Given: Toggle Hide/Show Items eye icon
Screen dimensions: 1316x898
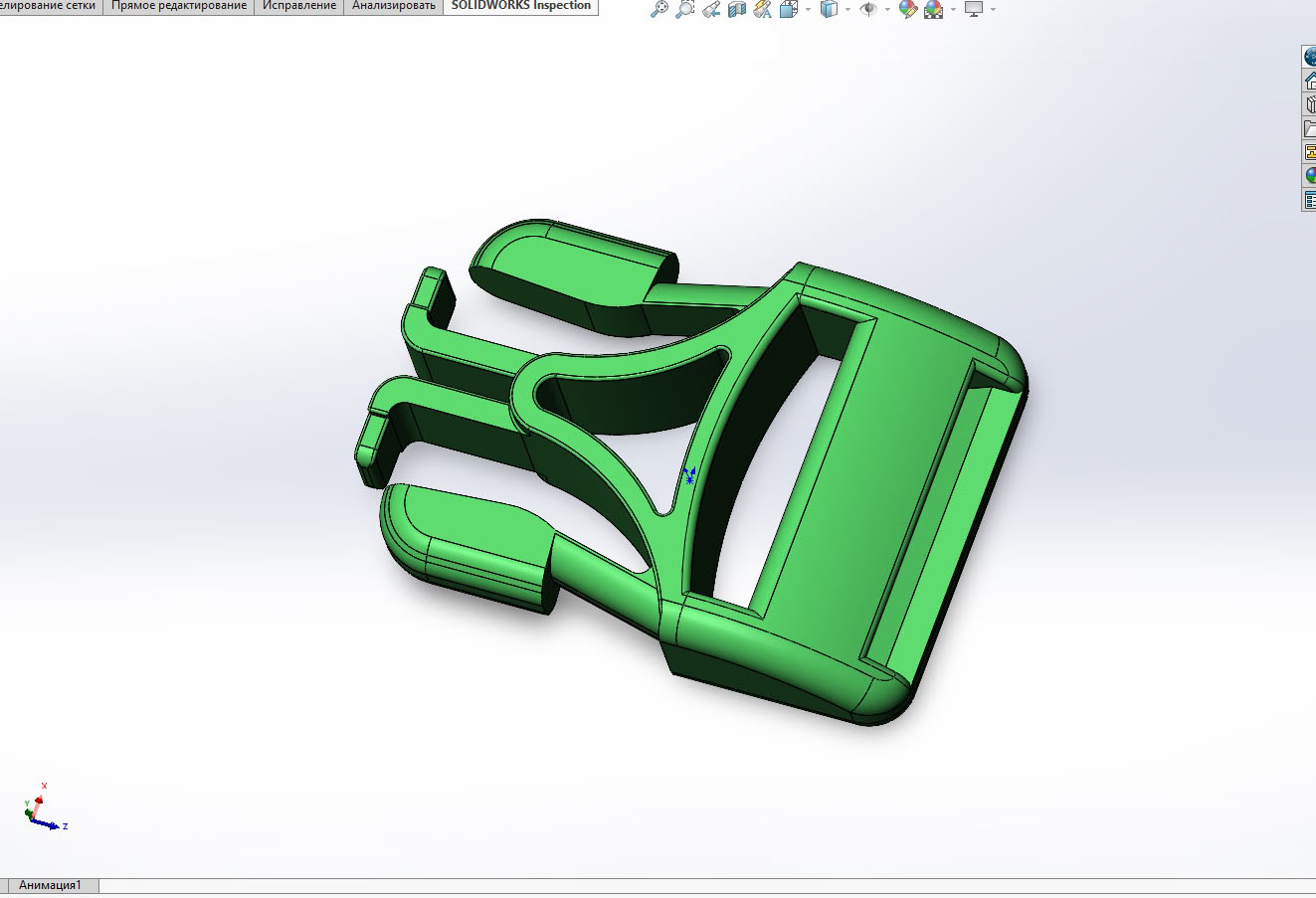Looking at the screenshot, I should (868, 9).
